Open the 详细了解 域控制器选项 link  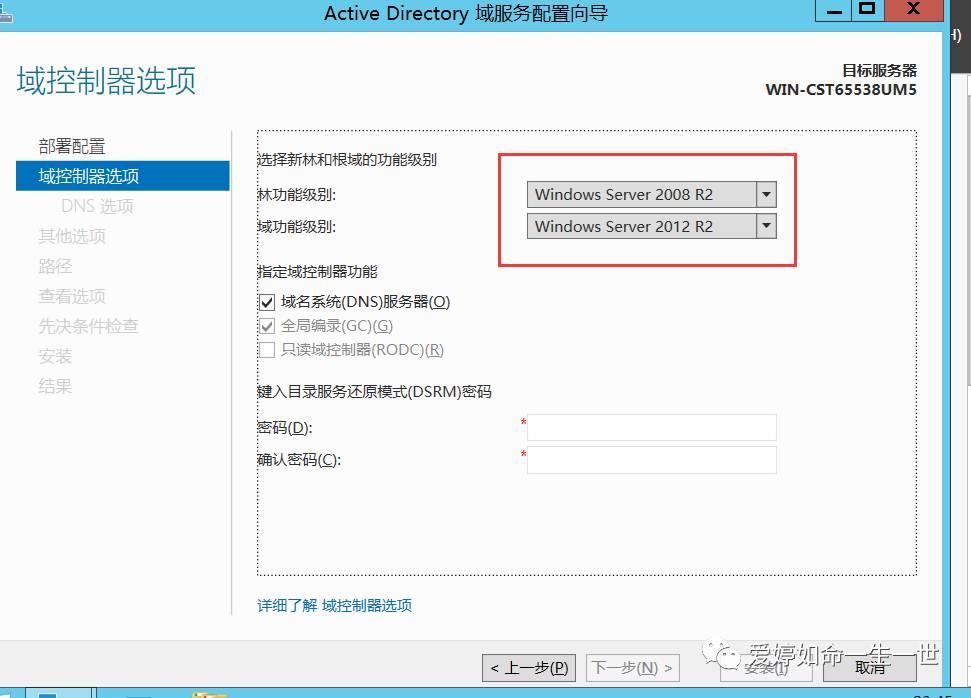334,605
